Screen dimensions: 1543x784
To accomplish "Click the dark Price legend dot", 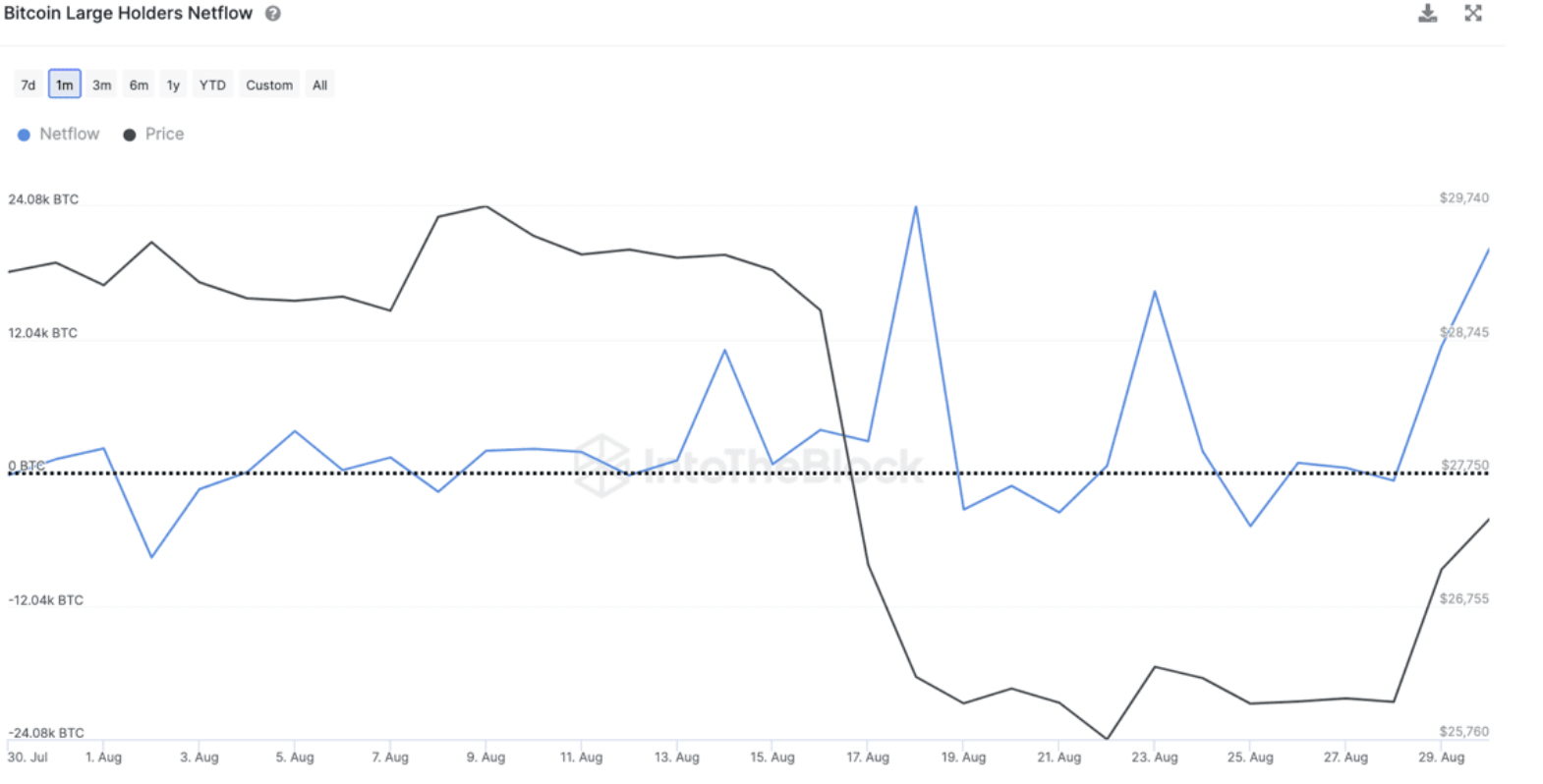I will pos(129,135).
